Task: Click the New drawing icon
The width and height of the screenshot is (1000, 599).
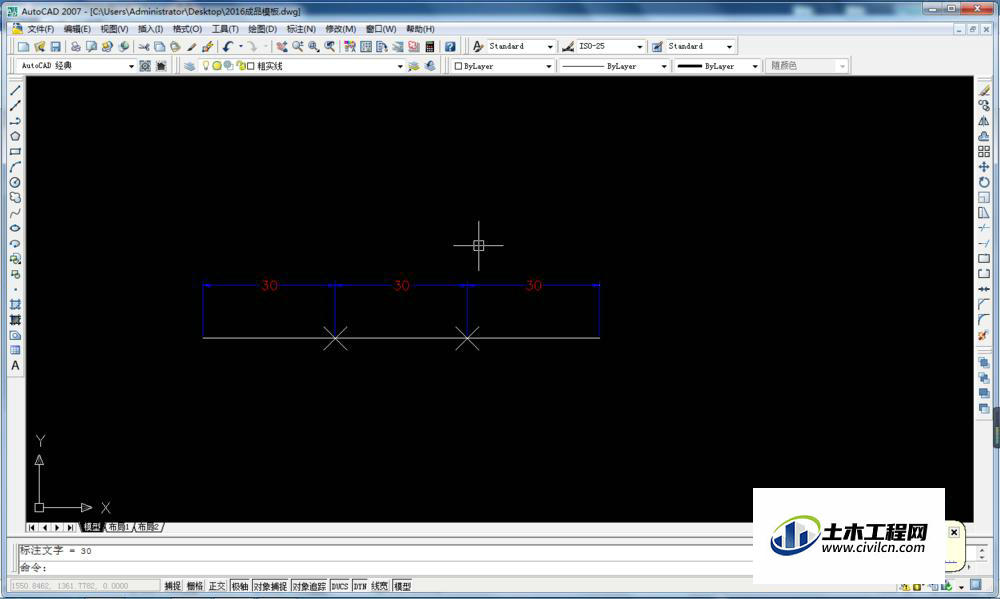Action: pos(24,47)
